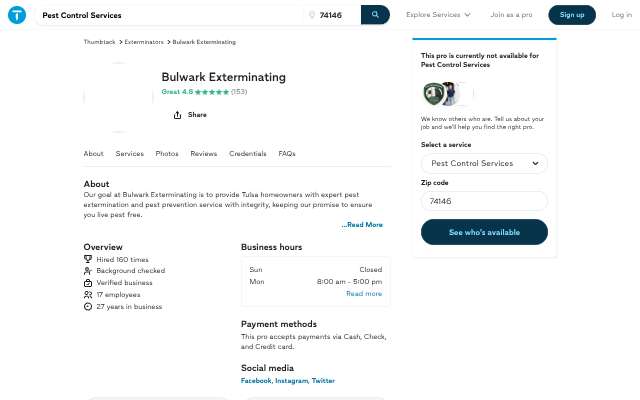Expand About text with Read More
Image resolution: width=640 pixels, height=400 pixels.
click(x=362, y=224)
